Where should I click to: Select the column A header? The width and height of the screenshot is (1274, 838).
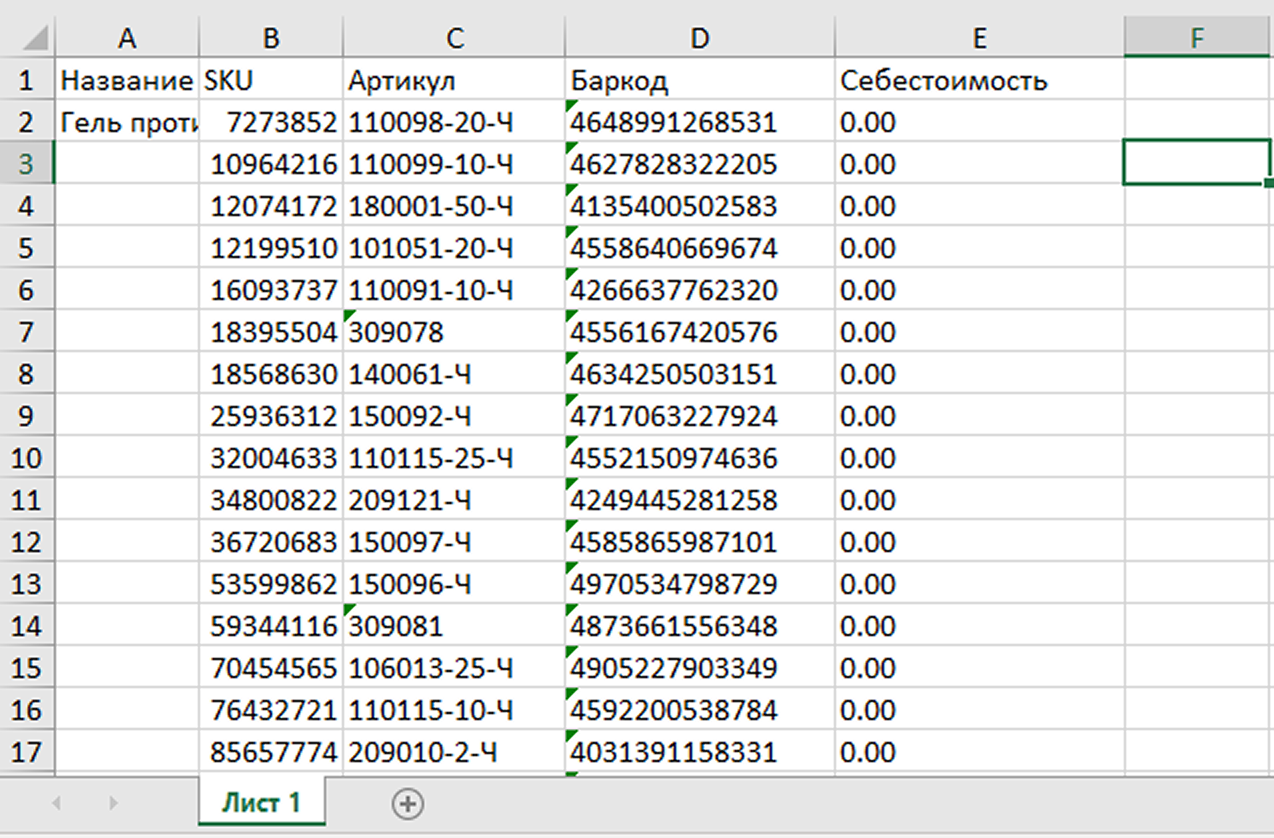126,38
